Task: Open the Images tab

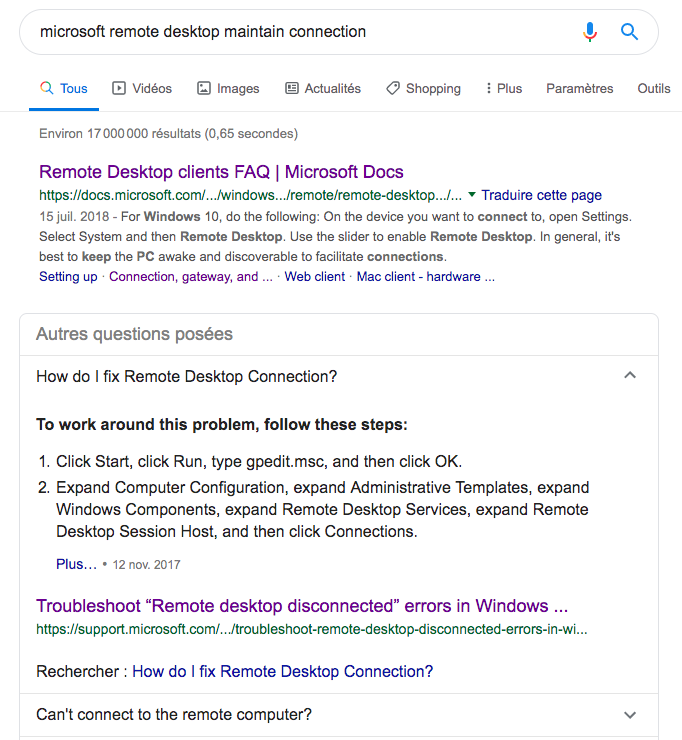Action: pyautogui.click(x=228, y=88)
